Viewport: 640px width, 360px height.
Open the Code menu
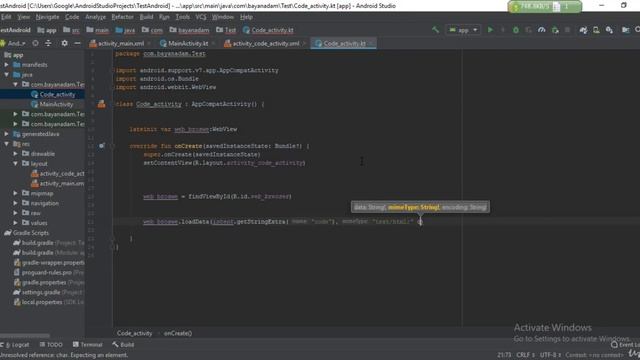click(x=72, y=17)
